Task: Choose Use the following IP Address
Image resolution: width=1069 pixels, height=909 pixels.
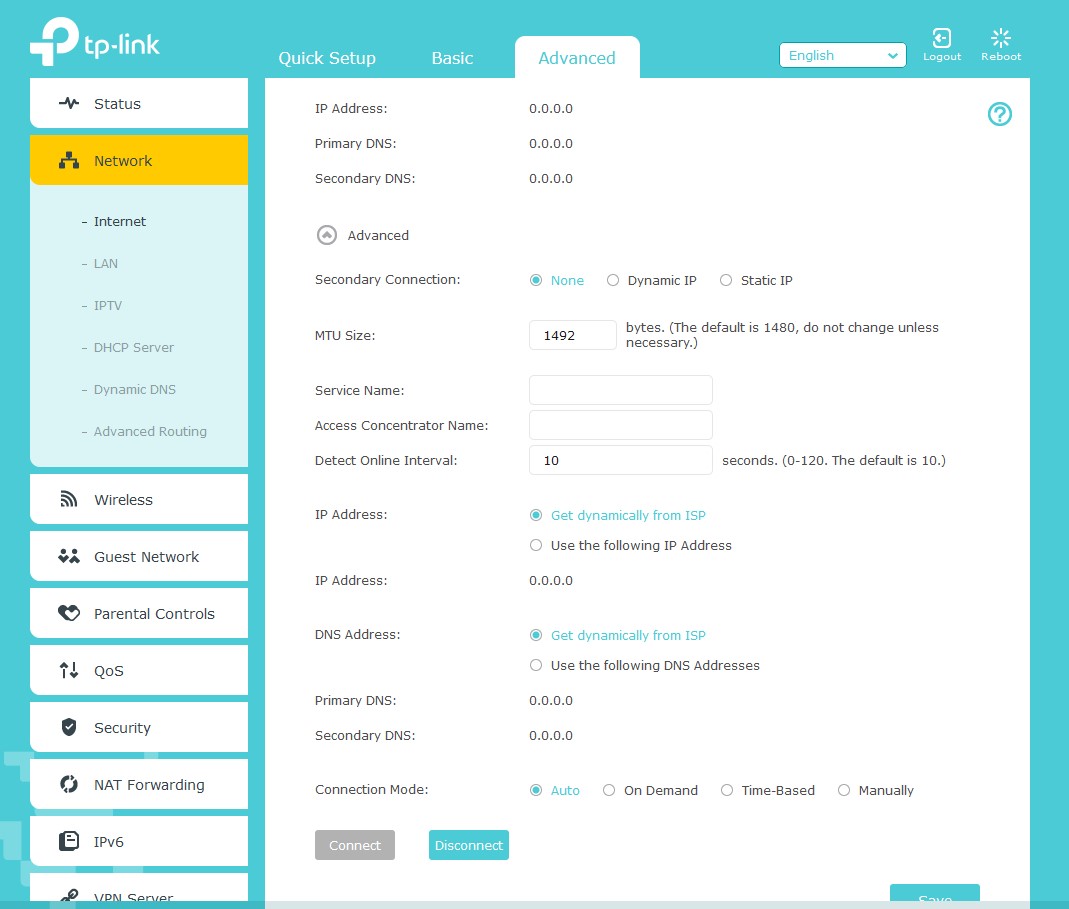Action: [x=536, y=546]
